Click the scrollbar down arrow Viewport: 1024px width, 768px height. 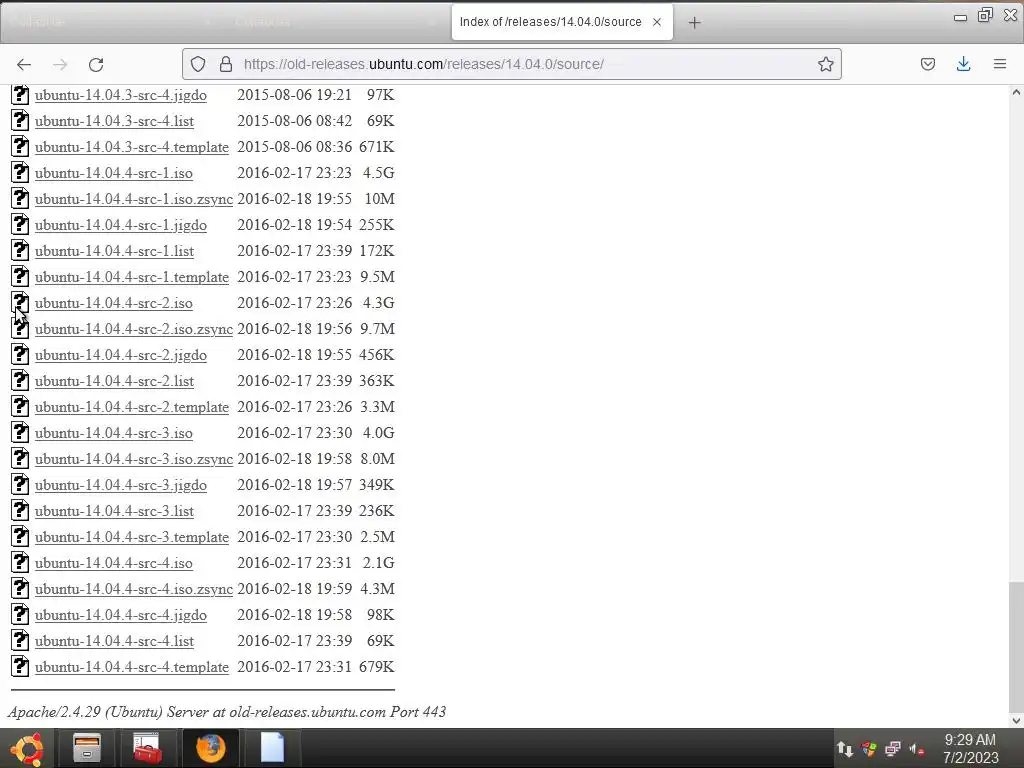(x=1016, y=720)
